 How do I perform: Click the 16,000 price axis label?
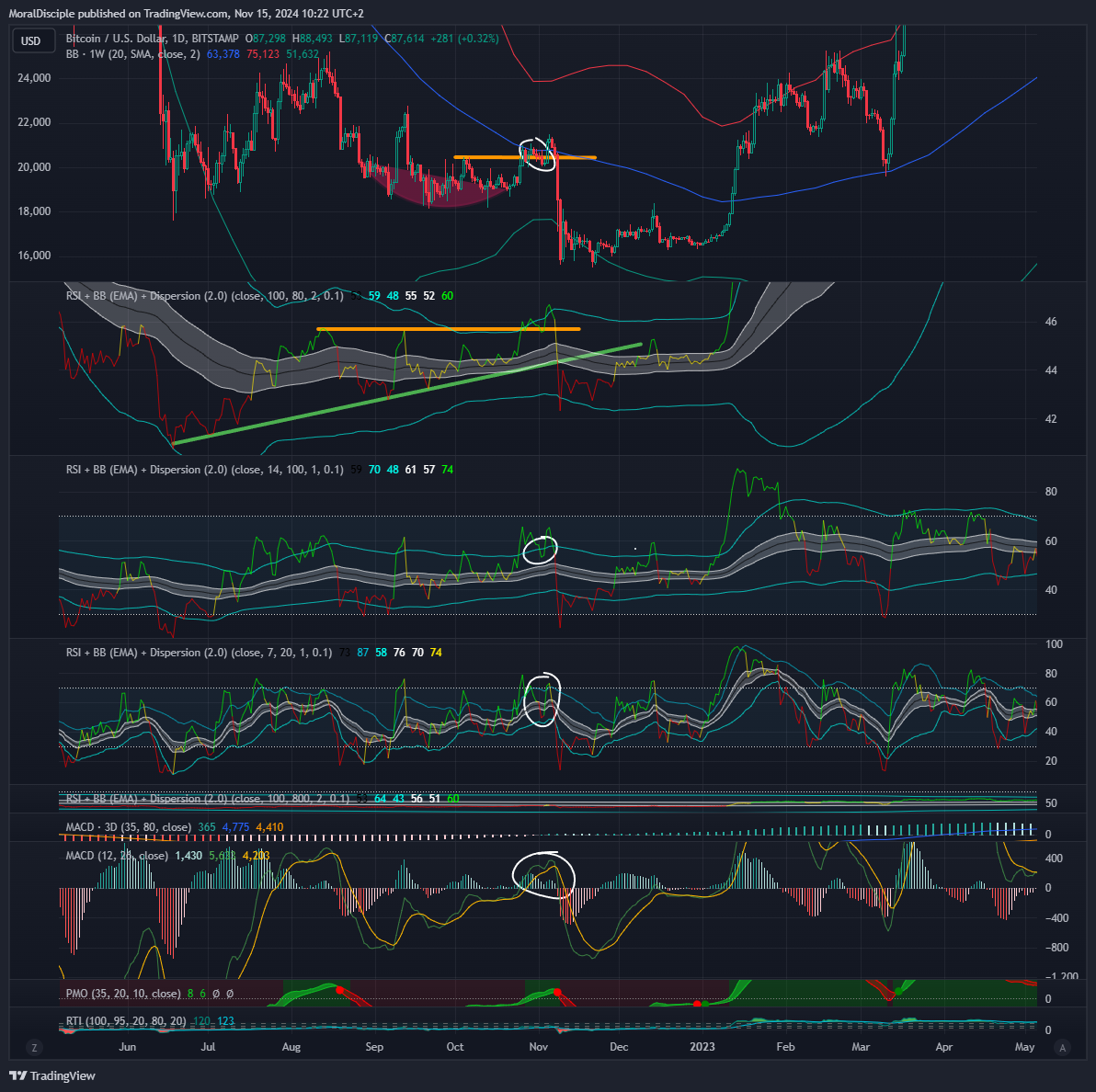pos(34,256)
